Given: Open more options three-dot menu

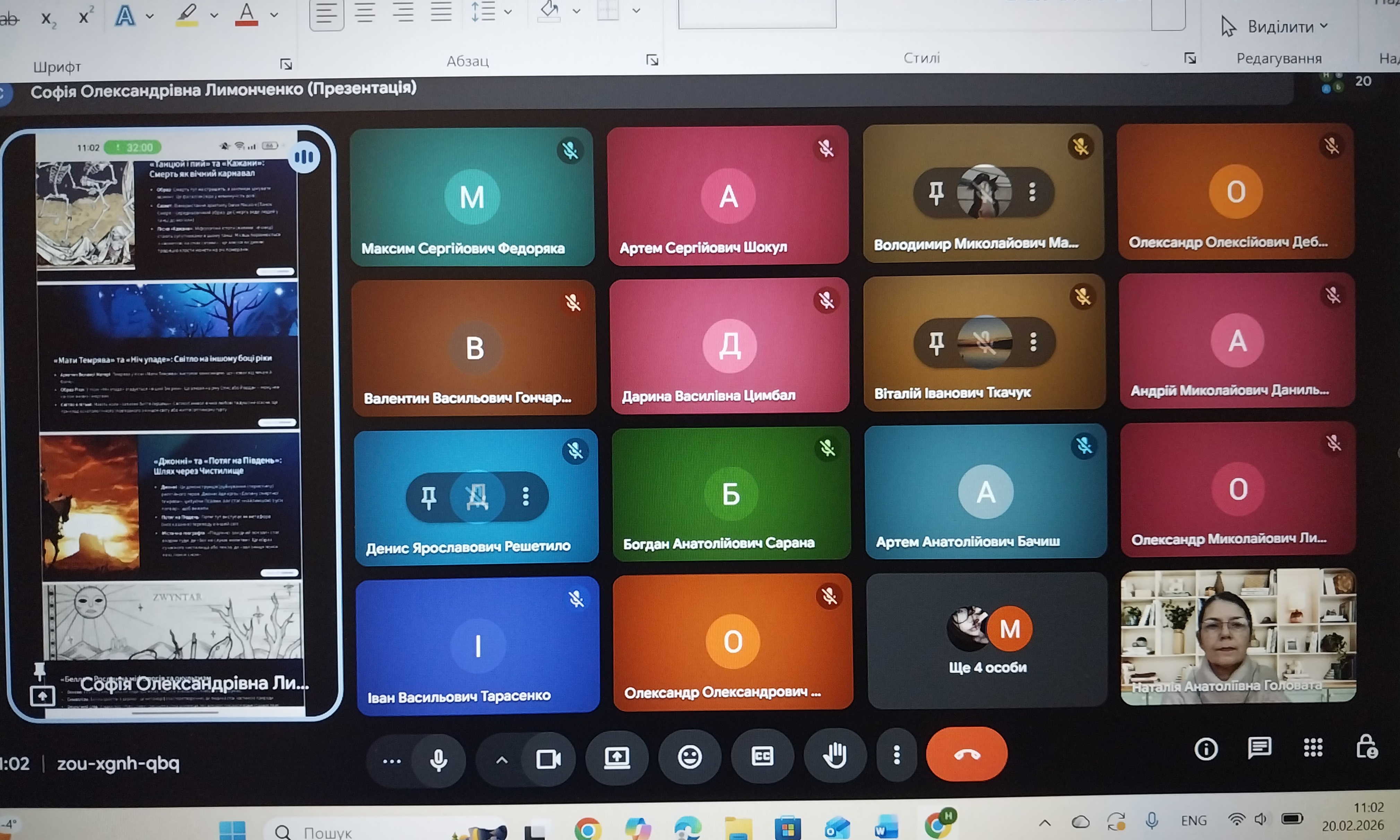Looking at the screenshot, I should pyautogui.click(x=896, y=755).
